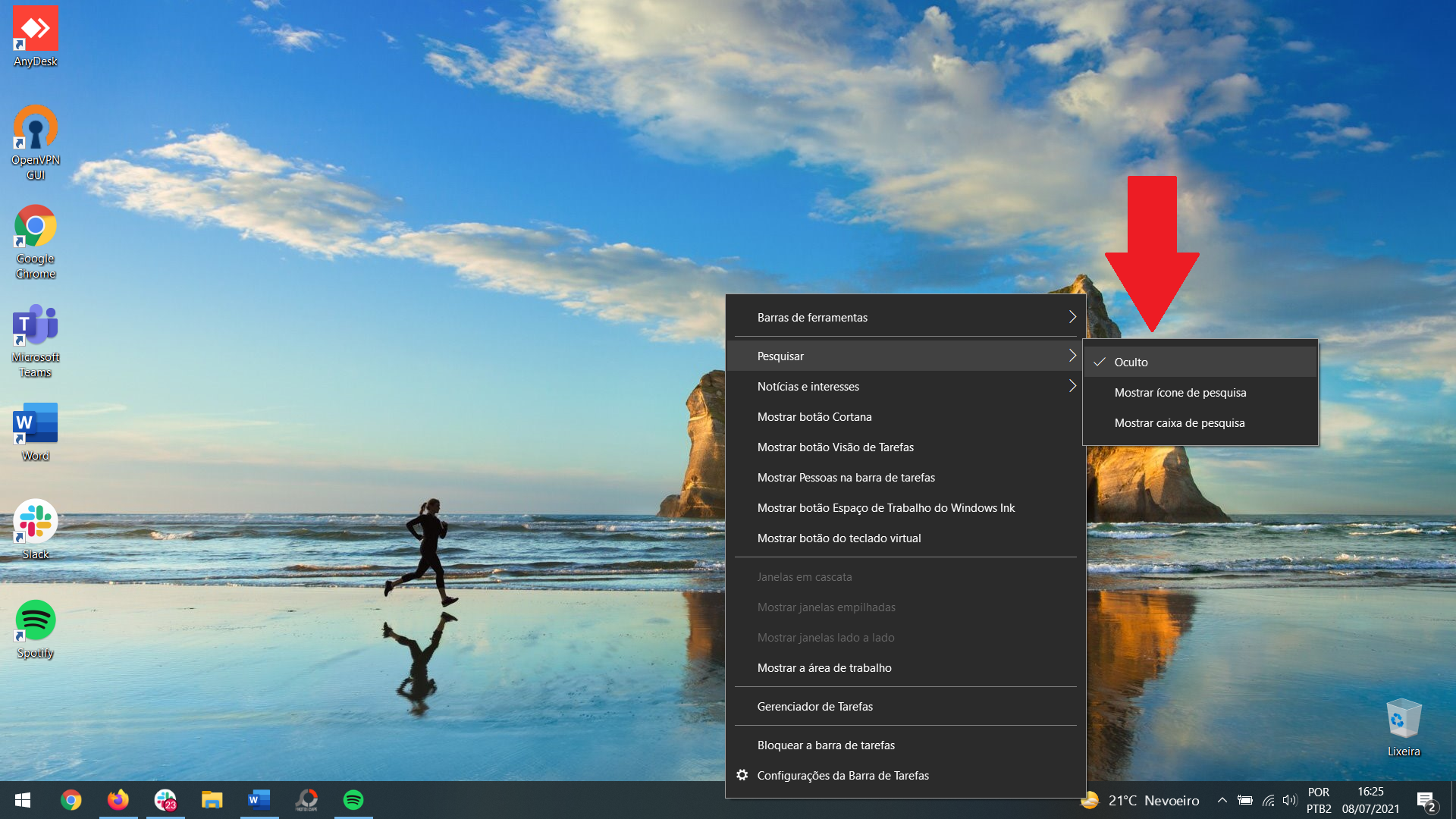Open the OpenVPN GUI desktop icon
Image resolution: width=1456 pixels, height=819 pixels.
tap(36, 143)
